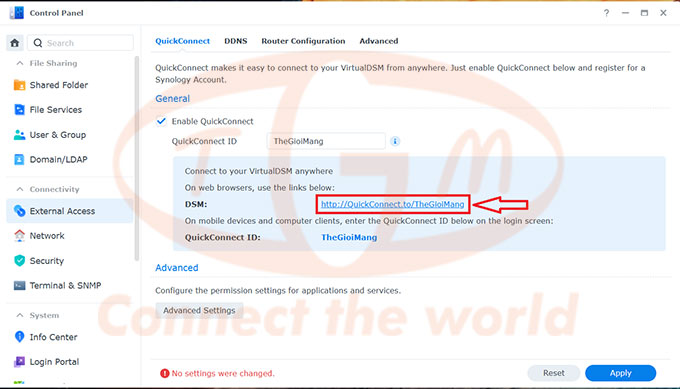The image size is (680, 389).
Task: Toggle the Enable QuickConnect checkbox
Action: 161,121
